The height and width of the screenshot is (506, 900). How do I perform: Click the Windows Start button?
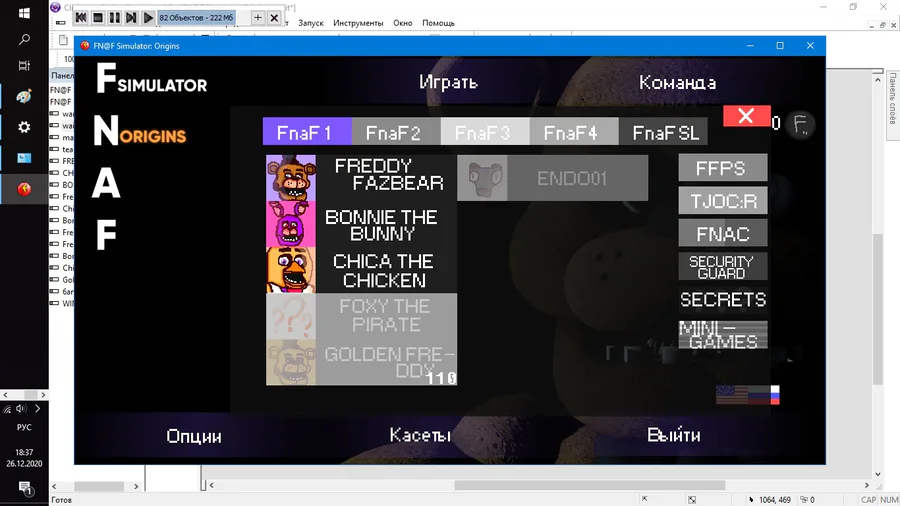coord(24,13)
